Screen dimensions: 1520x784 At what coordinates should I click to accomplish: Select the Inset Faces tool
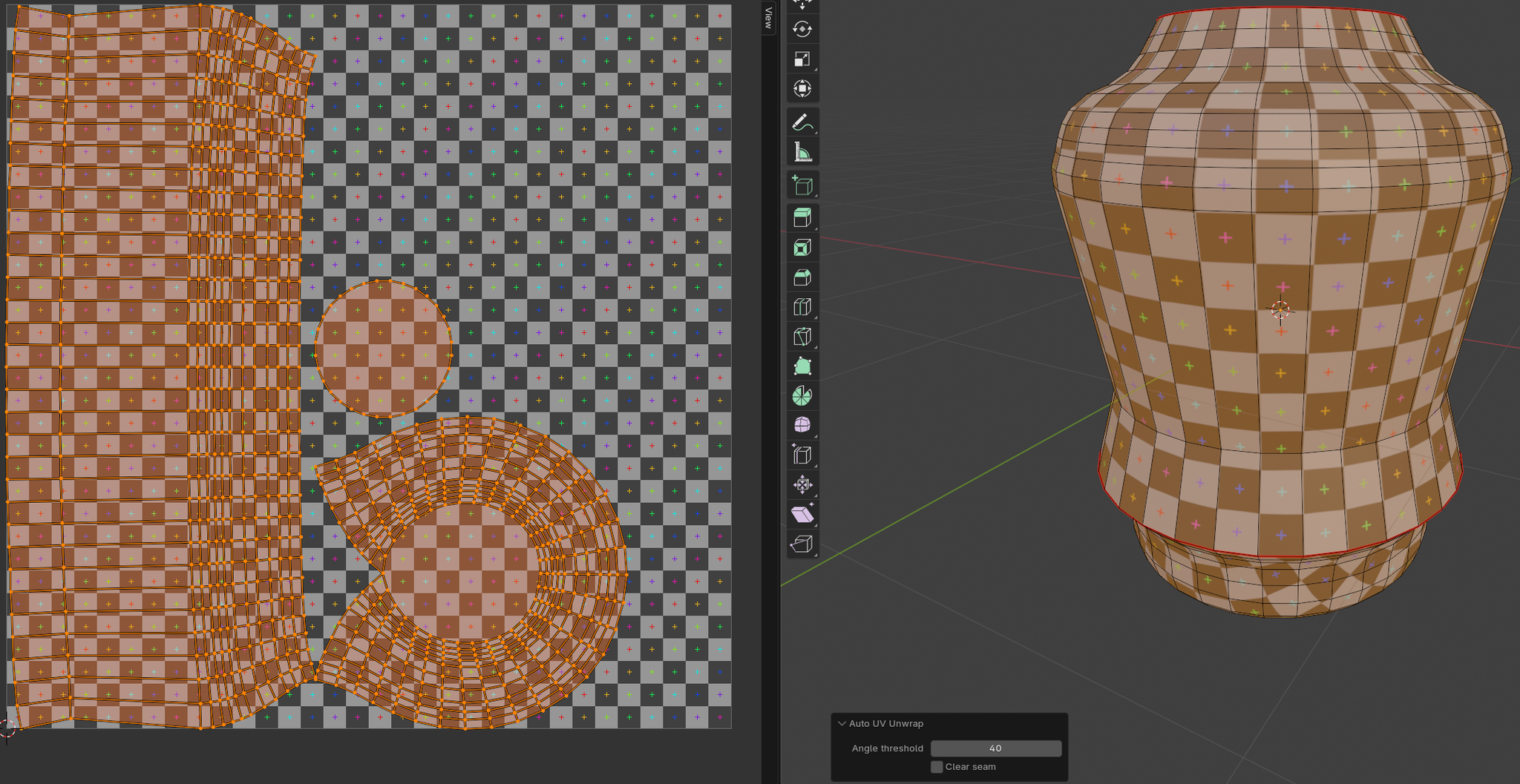click(802, 248)
